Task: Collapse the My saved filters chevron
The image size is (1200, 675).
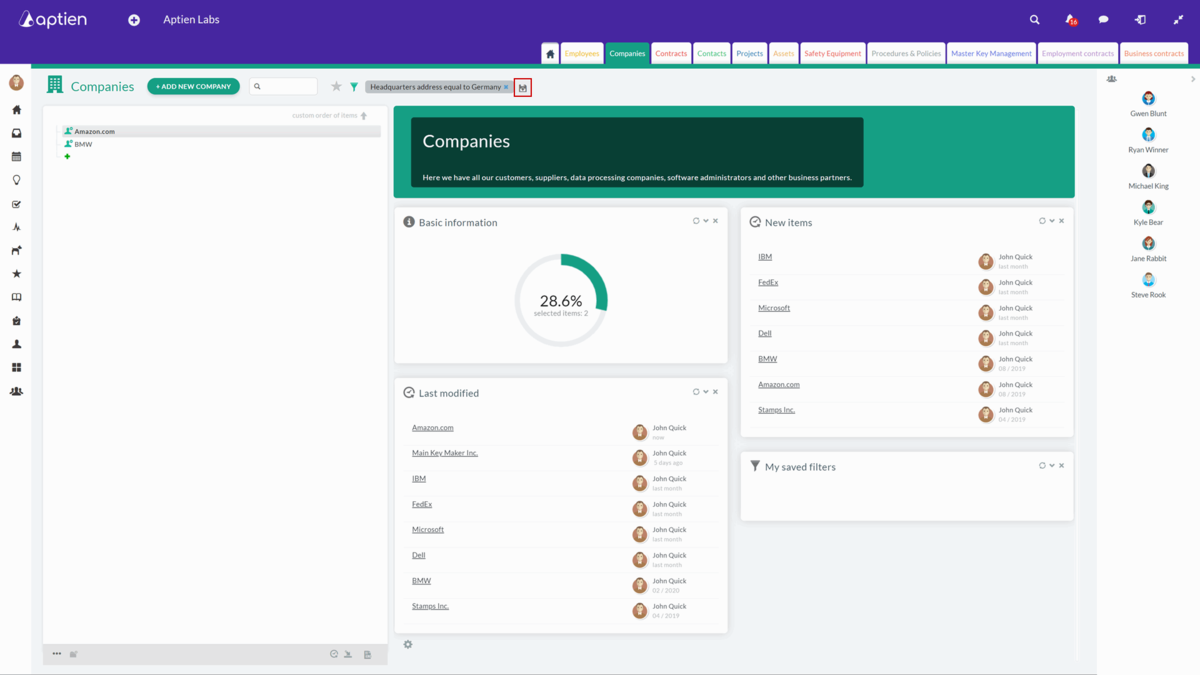Action: click(x=1052, y=466)
